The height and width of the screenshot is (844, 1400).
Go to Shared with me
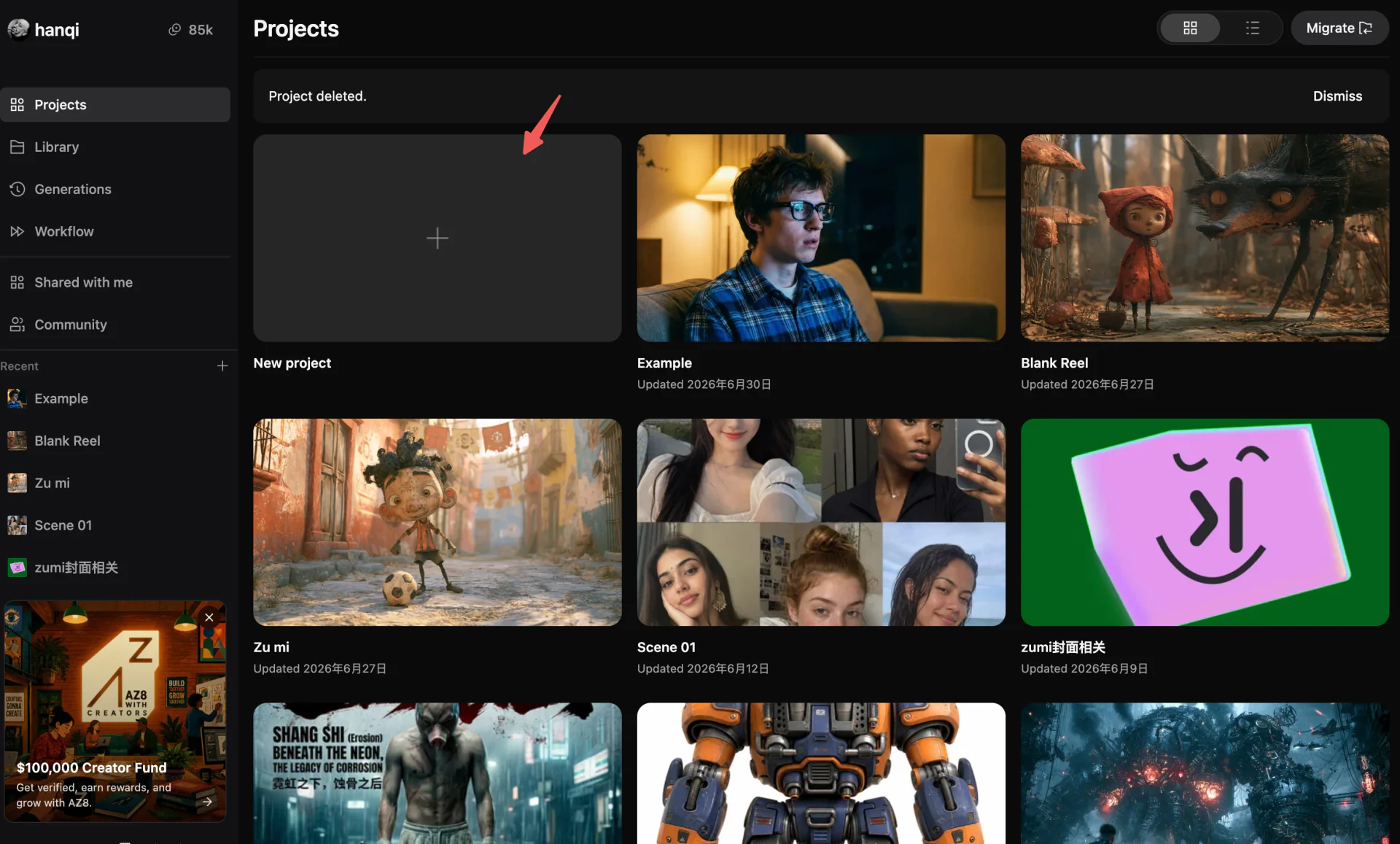115,282
